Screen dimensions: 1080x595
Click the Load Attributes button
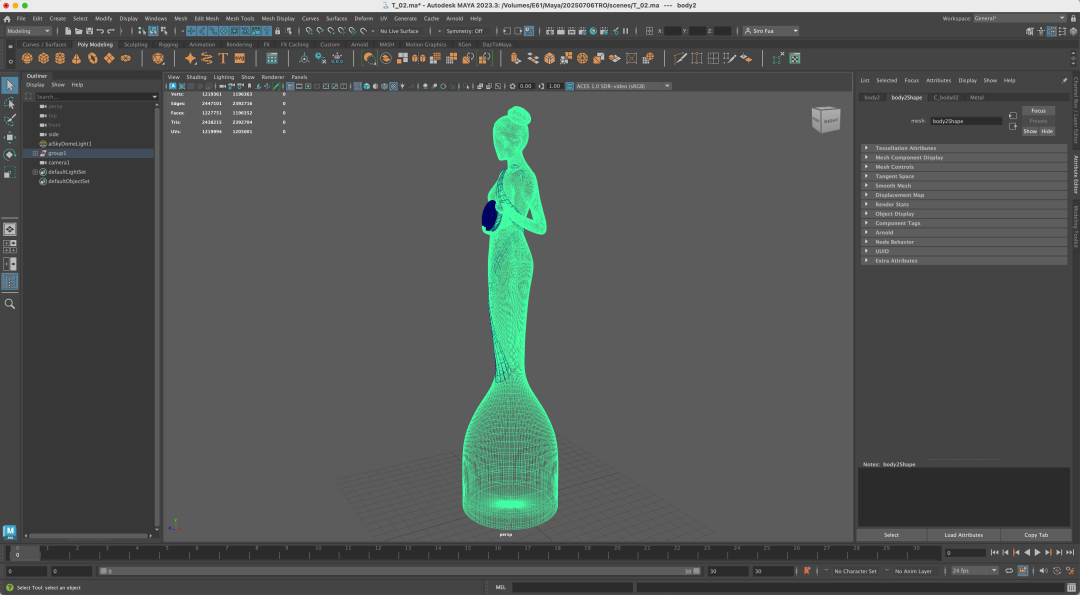963,535
